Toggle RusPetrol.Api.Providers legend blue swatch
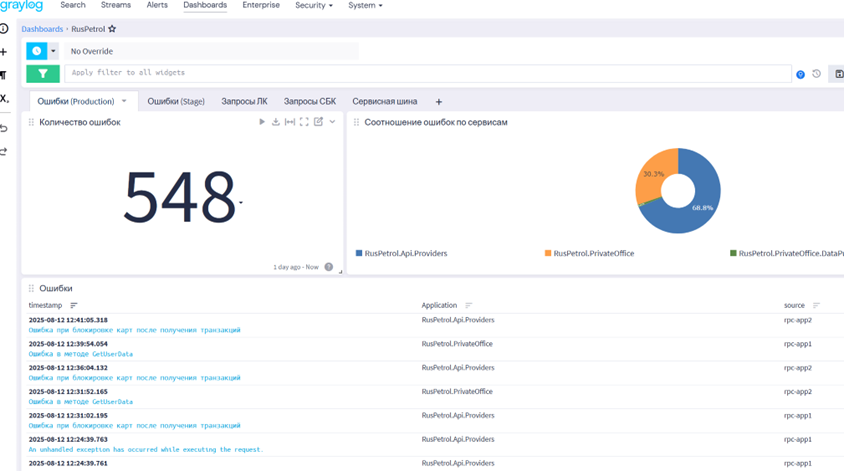Screen dimensions: 844x471 (359, 253)
